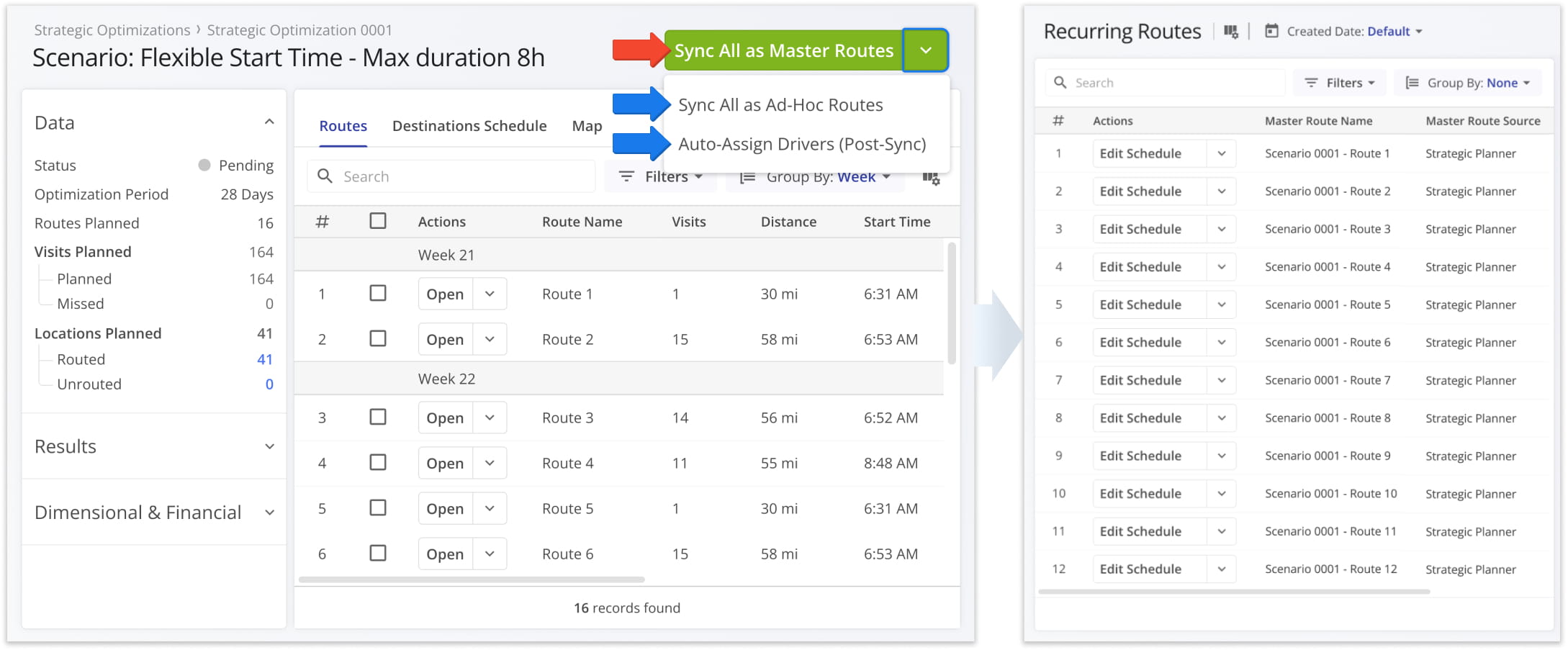Viewport: 1568px width, 650px height.
Task: Click the search magnifier icon in routes table
Action: point(325,176)
